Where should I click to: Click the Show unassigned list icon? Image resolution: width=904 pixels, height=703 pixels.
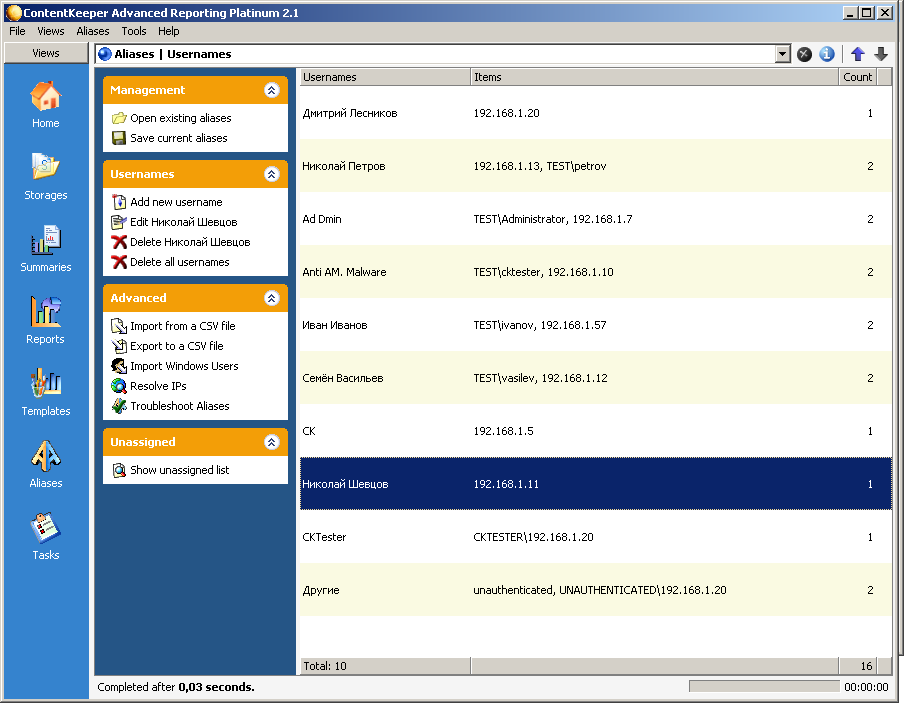pos(119,470)
